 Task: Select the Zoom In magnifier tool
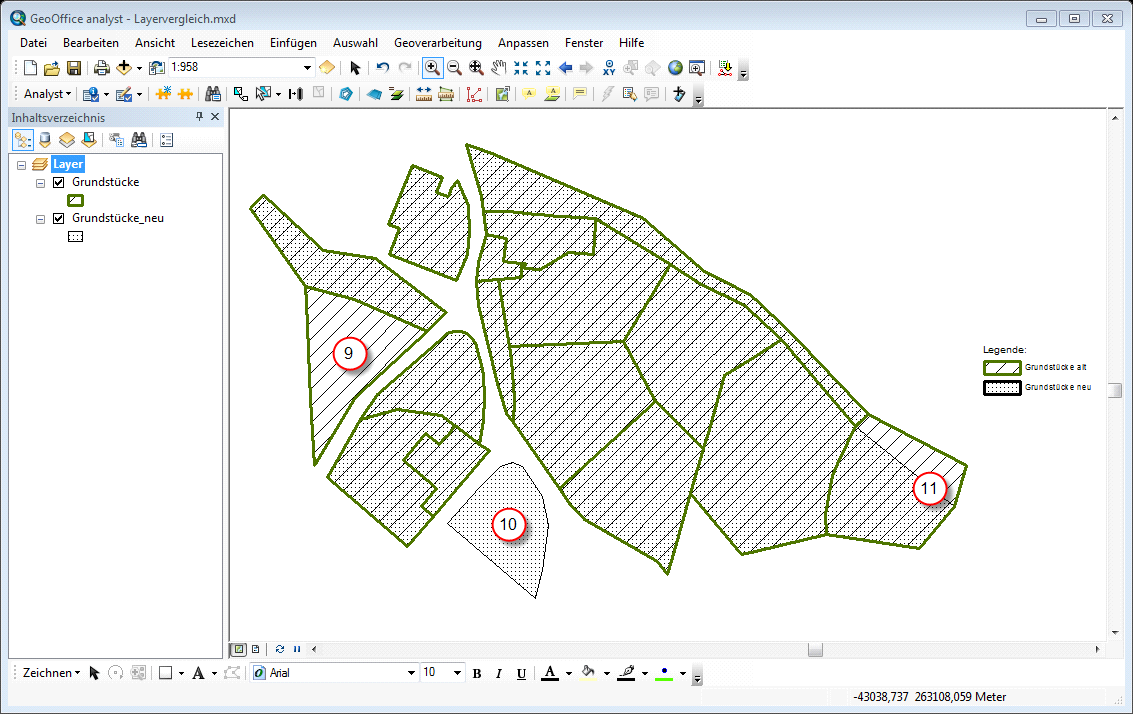pos(432,68)
